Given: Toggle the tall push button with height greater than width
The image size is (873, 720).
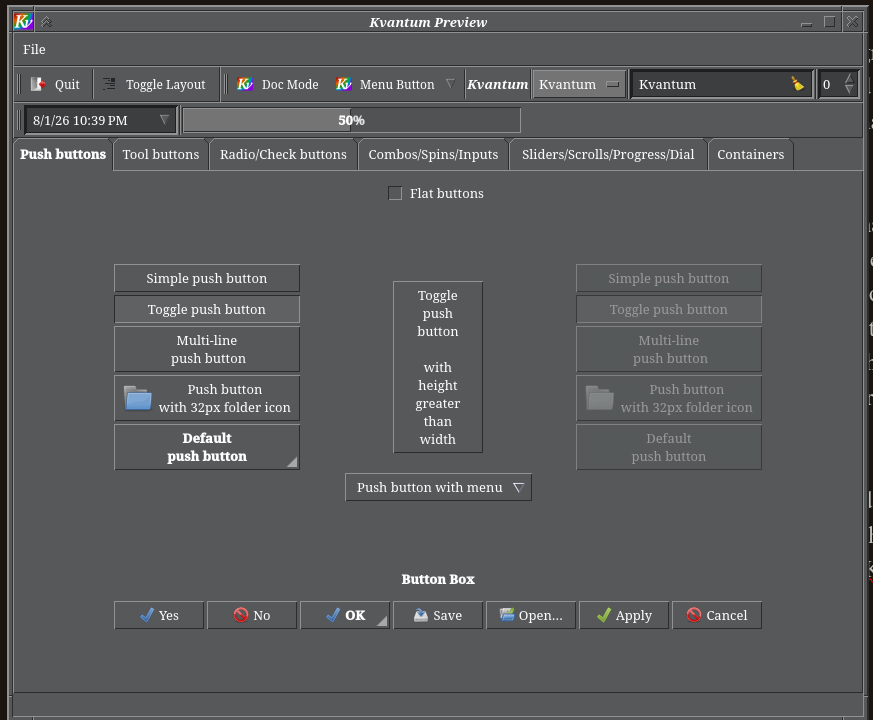Looking at the screenshot, I should point(438,367).
